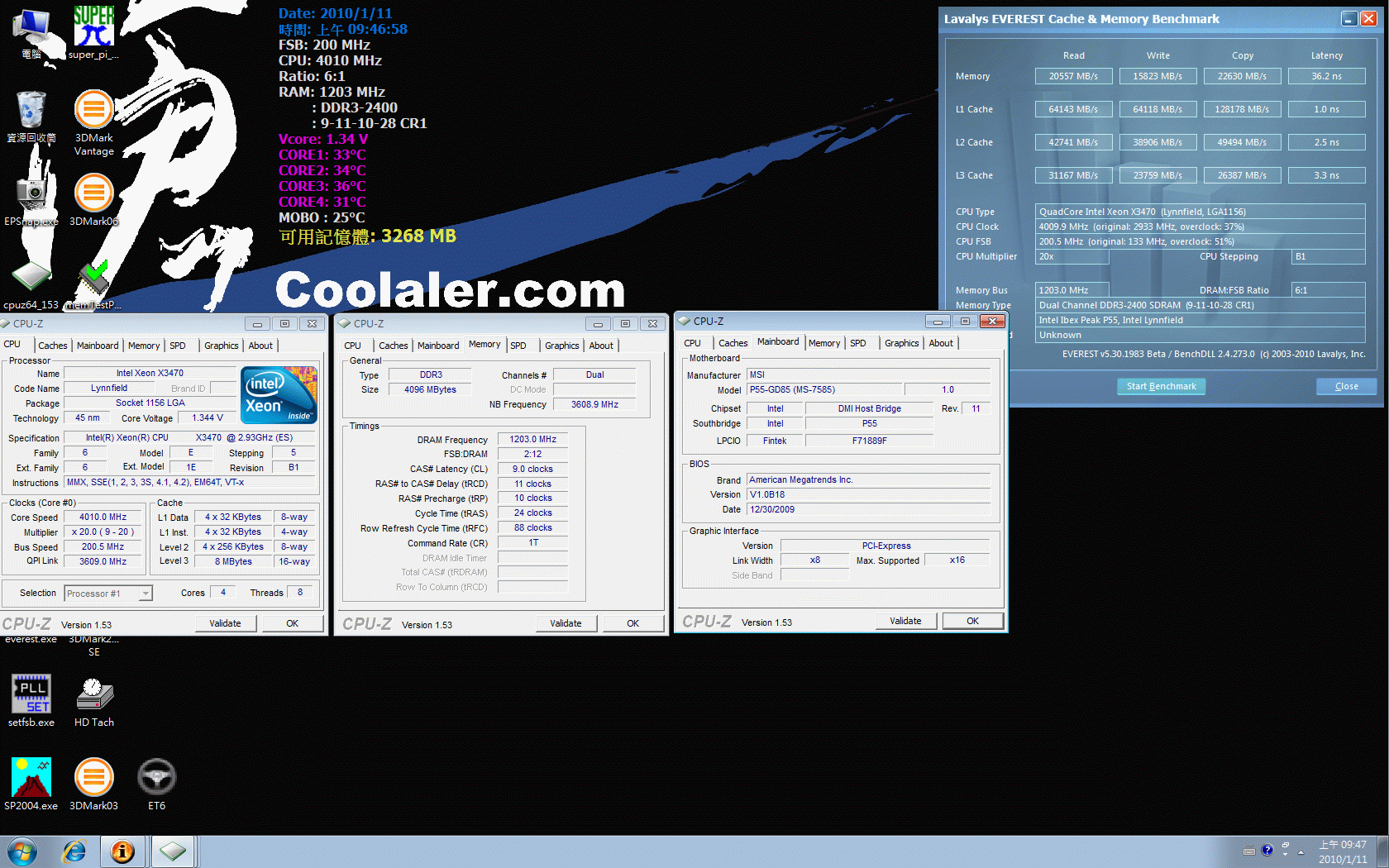1389x868 pixels.
Task: Launch Internet Explorer from the taskbar
Action: click(x=74, y=851)
